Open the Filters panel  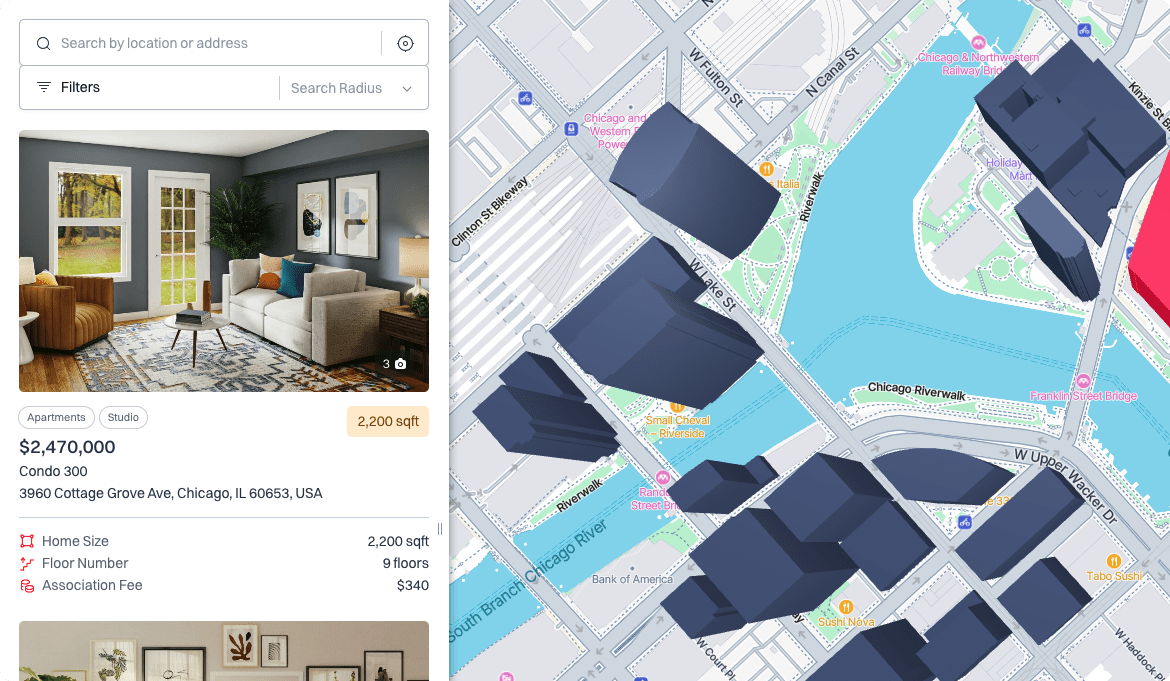[69, 87]
